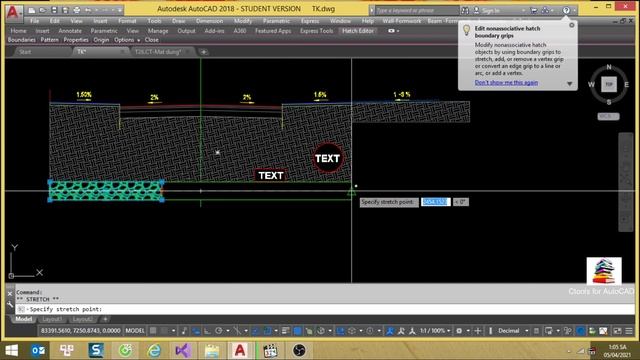640x360 pixels.
Task: Open the Modify menu
Action: click(243, 21)
